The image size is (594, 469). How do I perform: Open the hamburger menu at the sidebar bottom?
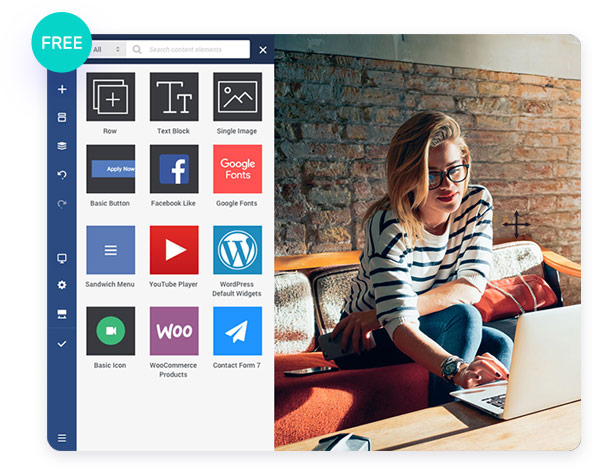click(62, 438)
